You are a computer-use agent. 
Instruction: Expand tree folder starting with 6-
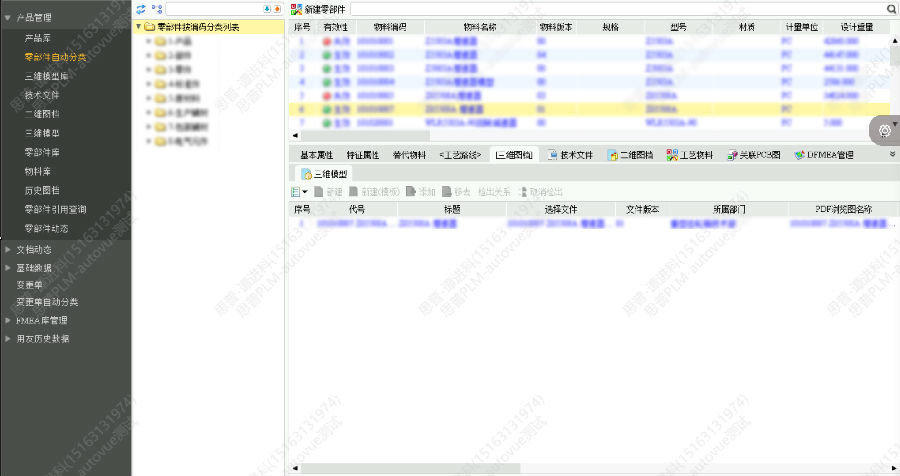[149, 113]
